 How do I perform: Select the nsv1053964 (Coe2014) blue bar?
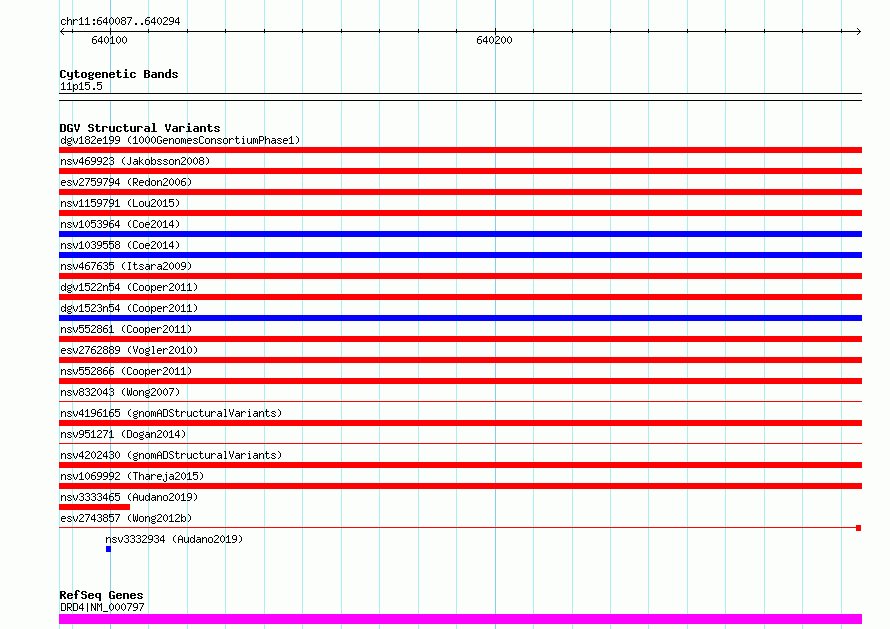460,234
